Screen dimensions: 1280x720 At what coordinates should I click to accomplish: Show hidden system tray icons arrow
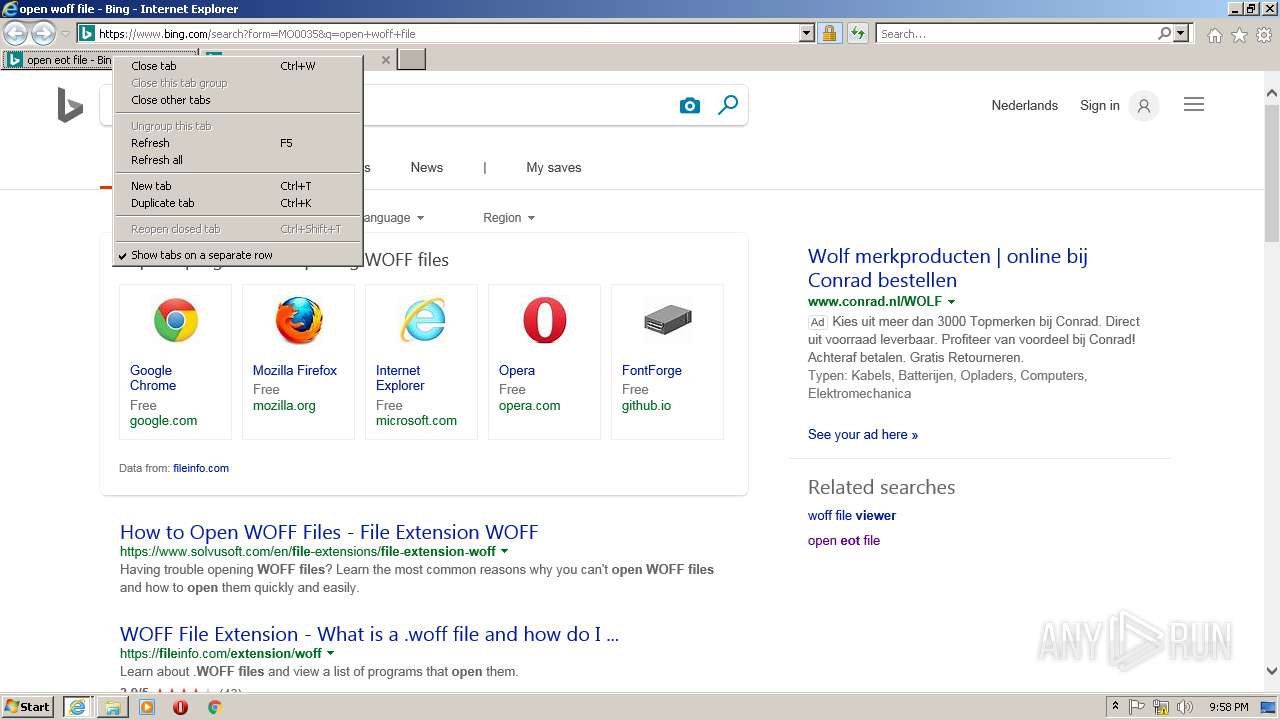pos(1115,707)
